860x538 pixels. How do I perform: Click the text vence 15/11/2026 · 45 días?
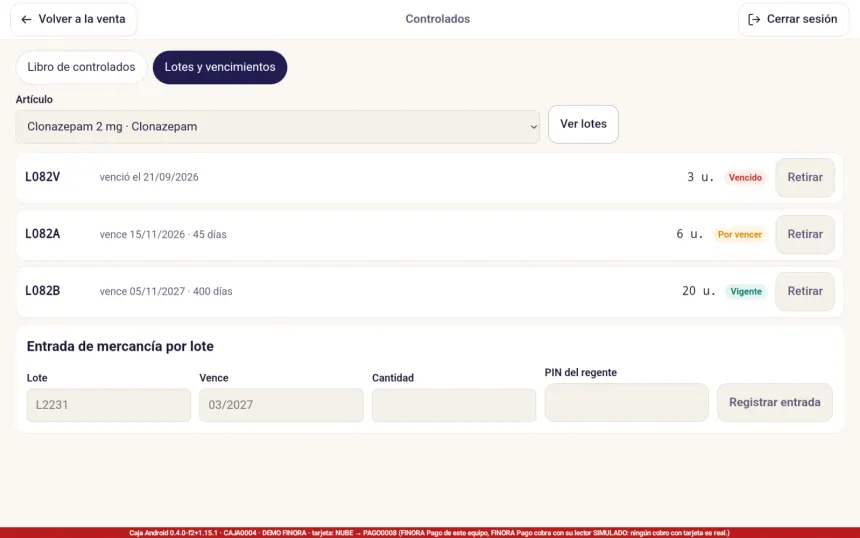click(163, 234)
